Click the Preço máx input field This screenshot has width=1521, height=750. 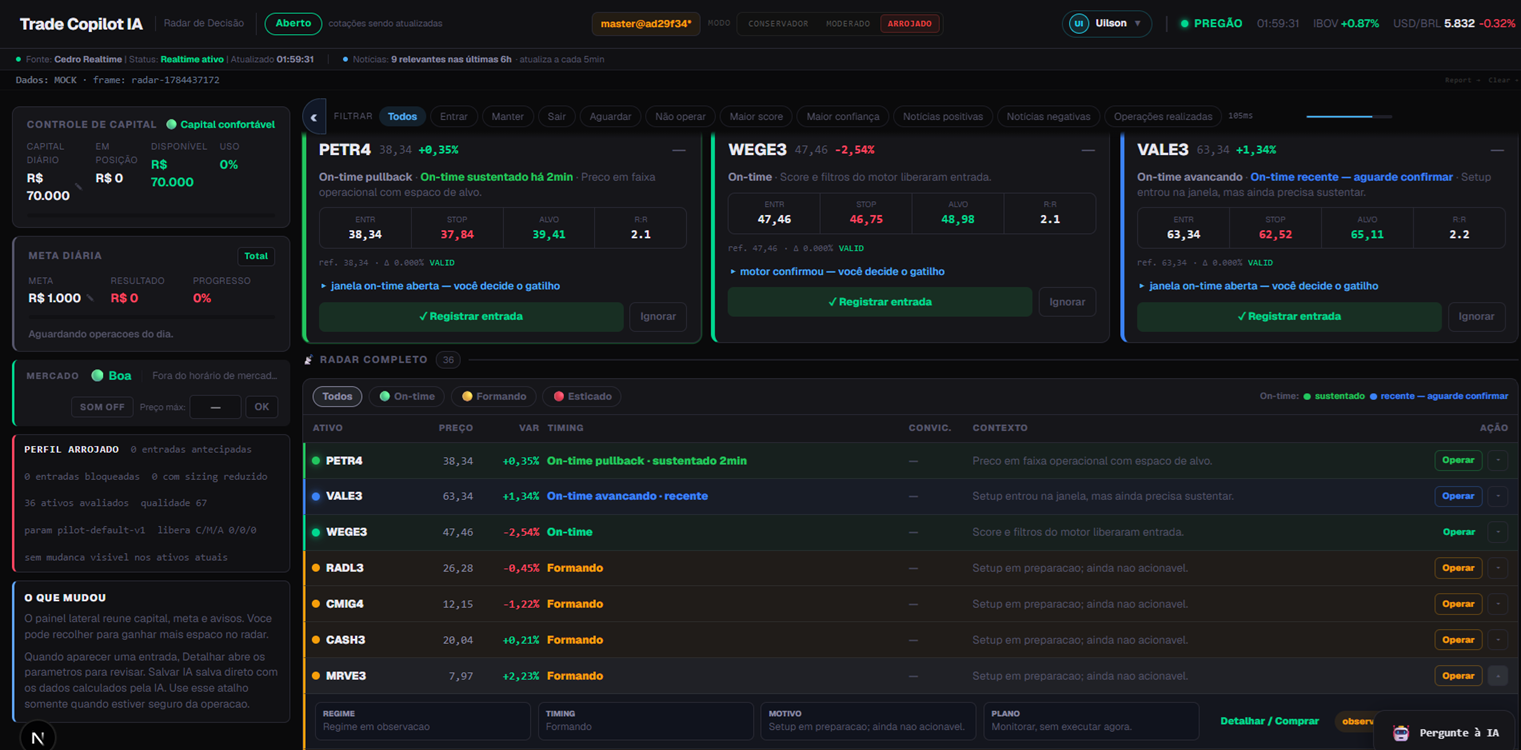(x=215, y=407)
